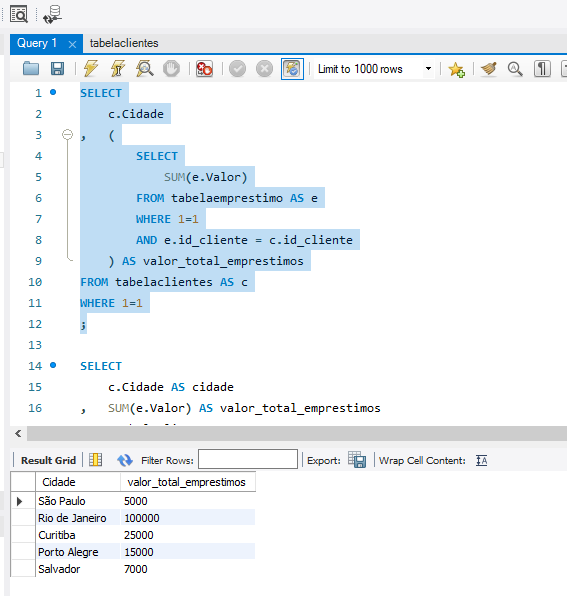This screenshot has width=567, height=596.
Task: Click the Result Grid button
Action: coord(48,460)
